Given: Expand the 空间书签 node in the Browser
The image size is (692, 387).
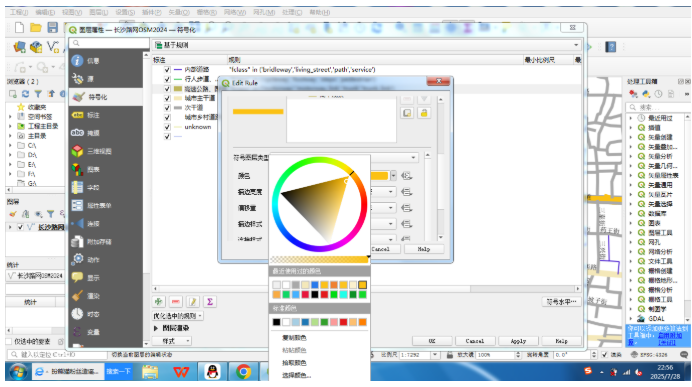Looking at the screenshot, I should click(x=10, y=116).
